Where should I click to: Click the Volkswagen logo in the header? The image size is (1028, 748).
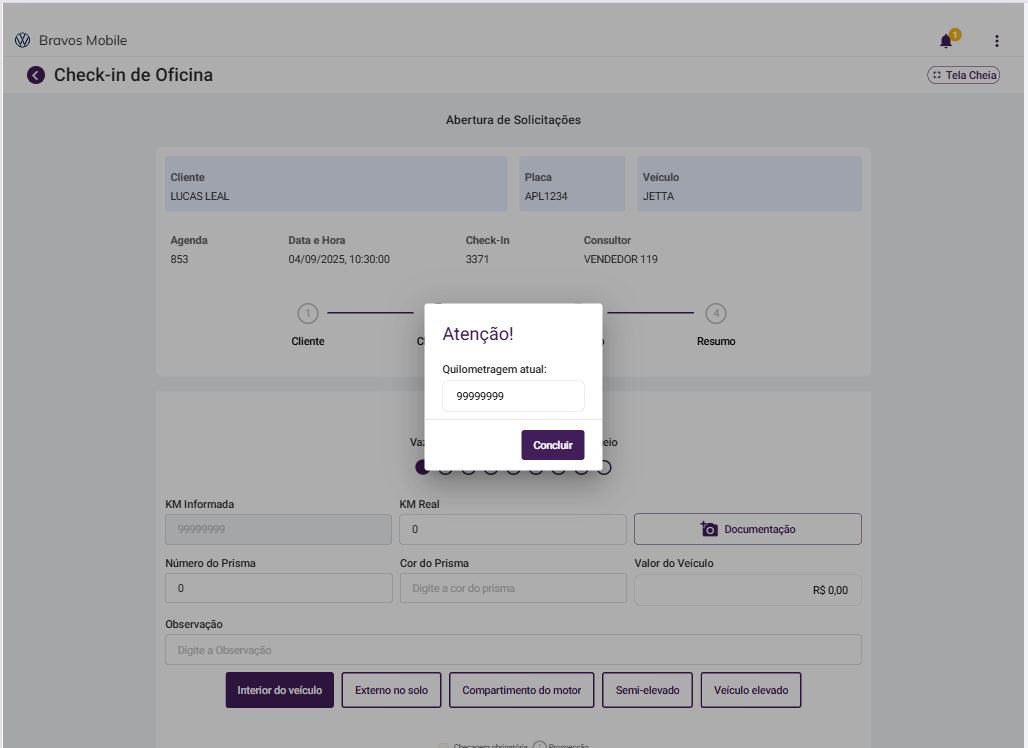click(23, 41)
